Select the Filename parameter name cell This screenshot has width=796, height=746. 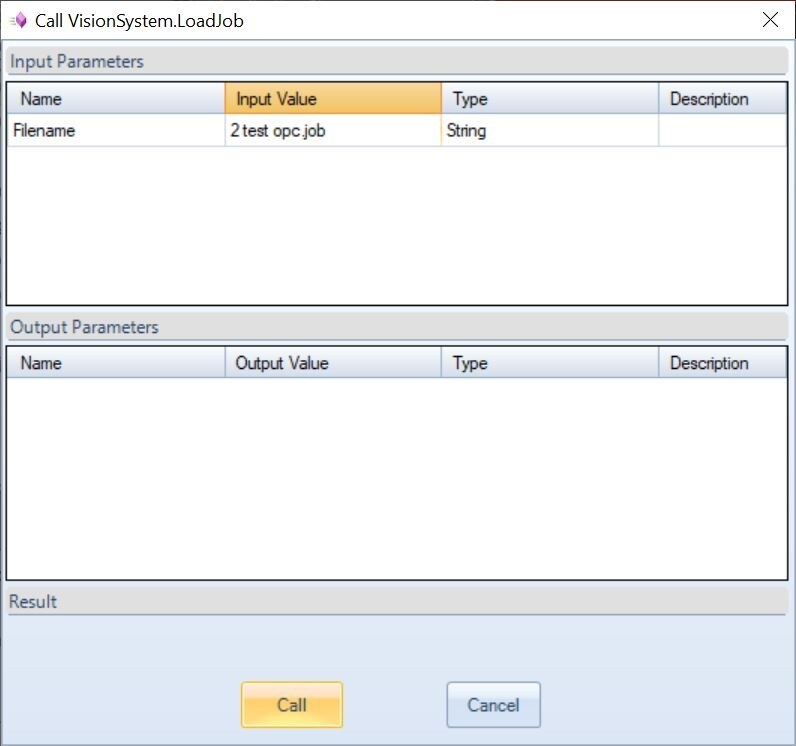(116, 131)
